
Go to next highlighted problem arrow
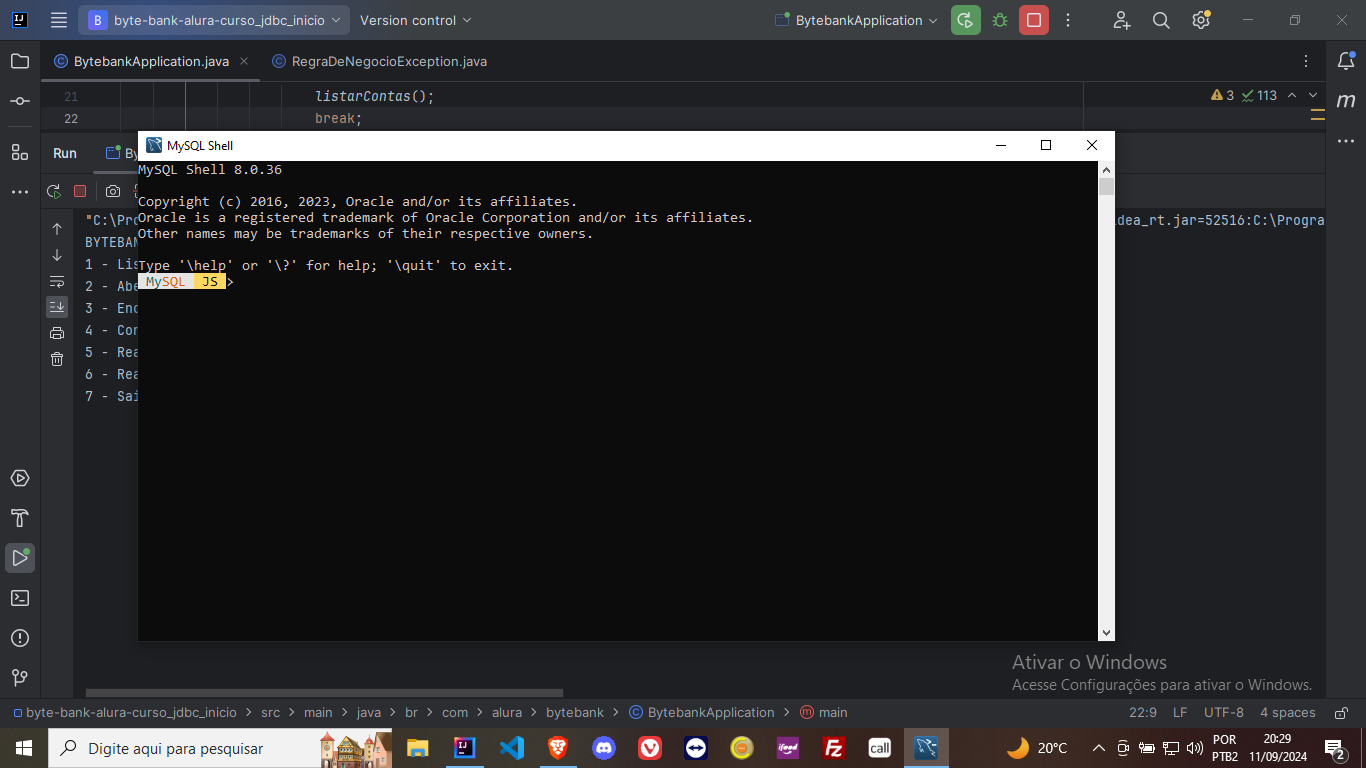coord(1314,96)
